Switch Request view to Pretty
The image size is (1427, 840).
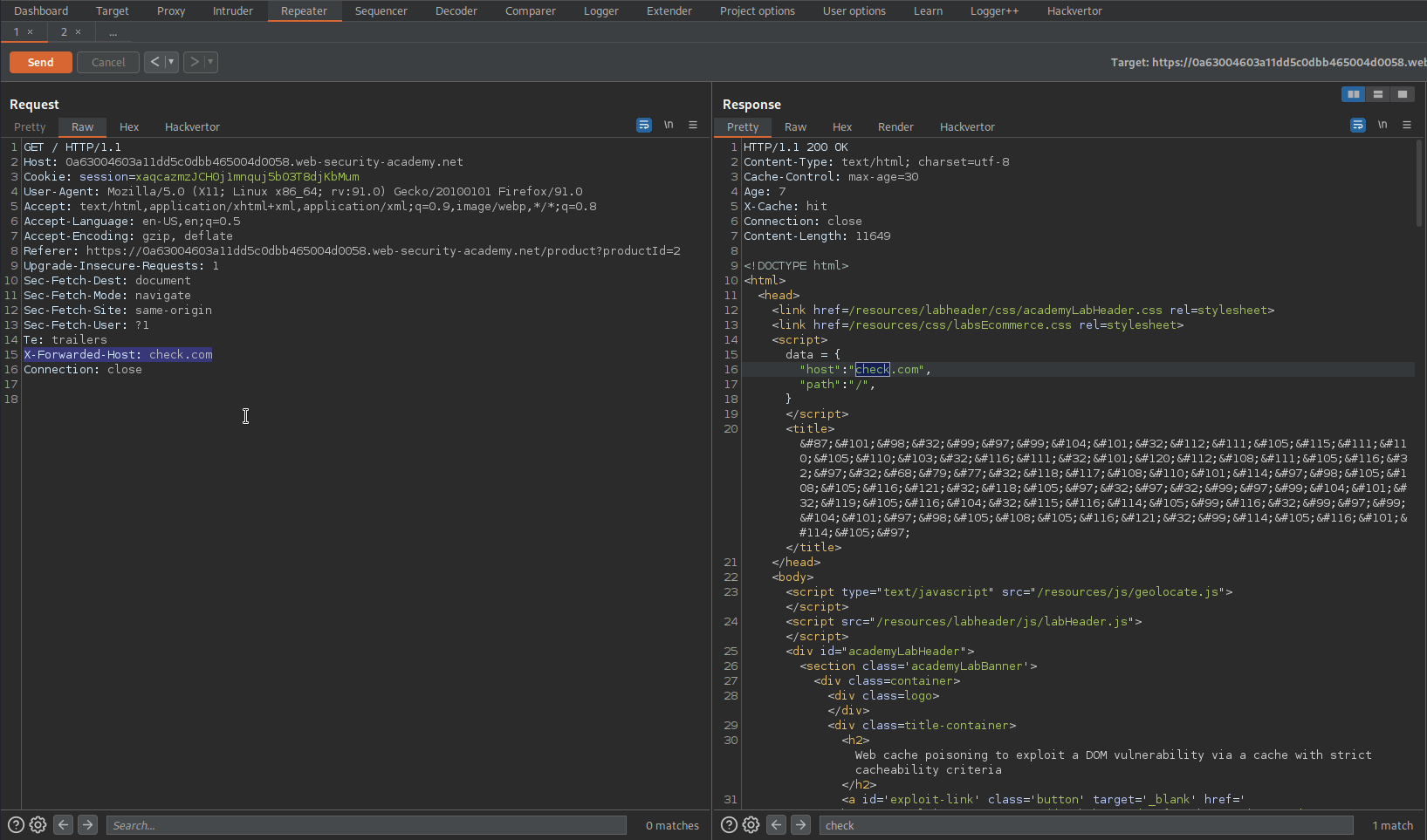click(x=30, y=126)
